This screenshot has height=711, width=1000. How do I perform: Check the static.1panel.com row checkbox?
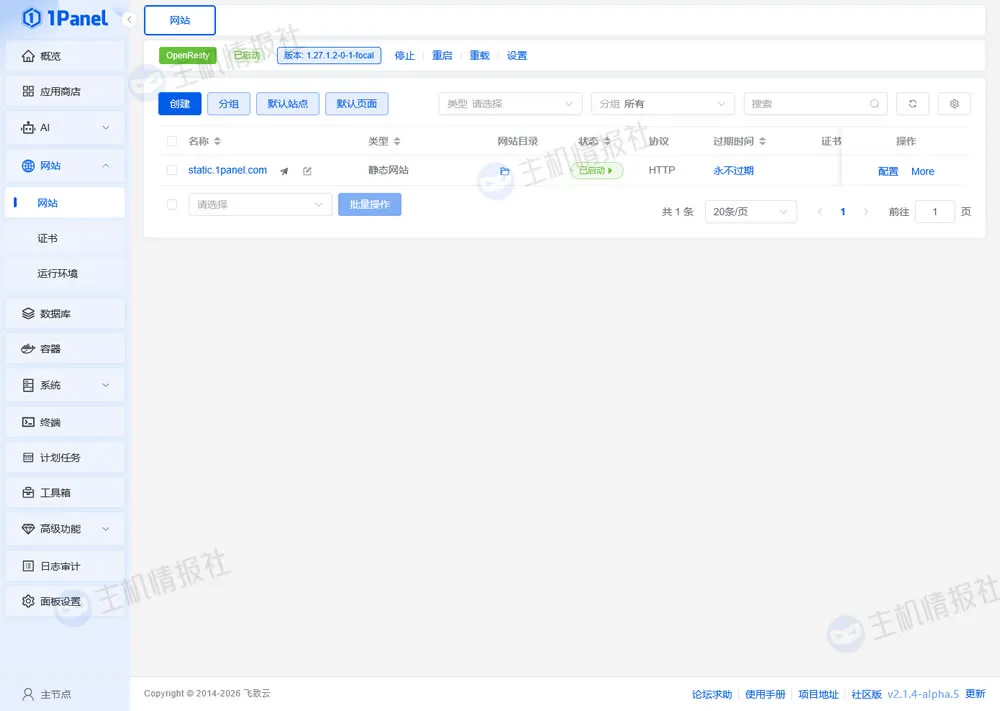(172, 171)
